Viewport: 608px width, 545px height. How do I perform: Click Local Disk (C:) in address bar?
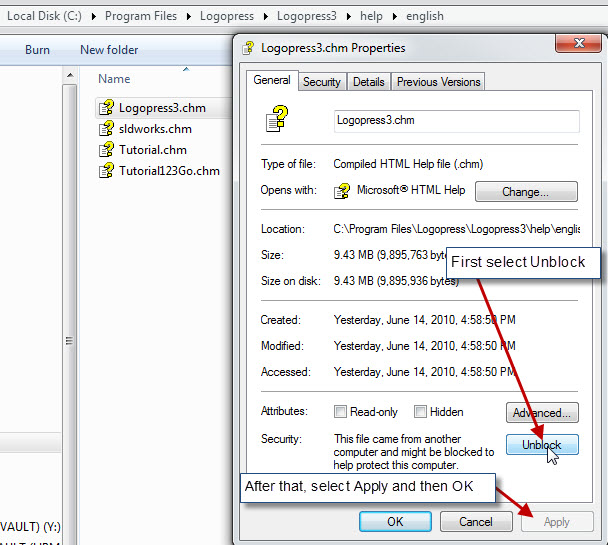[x=44, y=16]
